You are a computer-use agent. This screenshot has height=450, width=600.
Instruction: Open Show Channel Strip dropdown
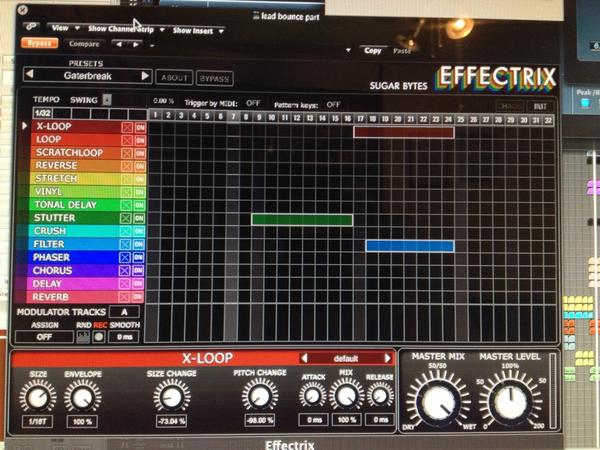coord(126,29)
